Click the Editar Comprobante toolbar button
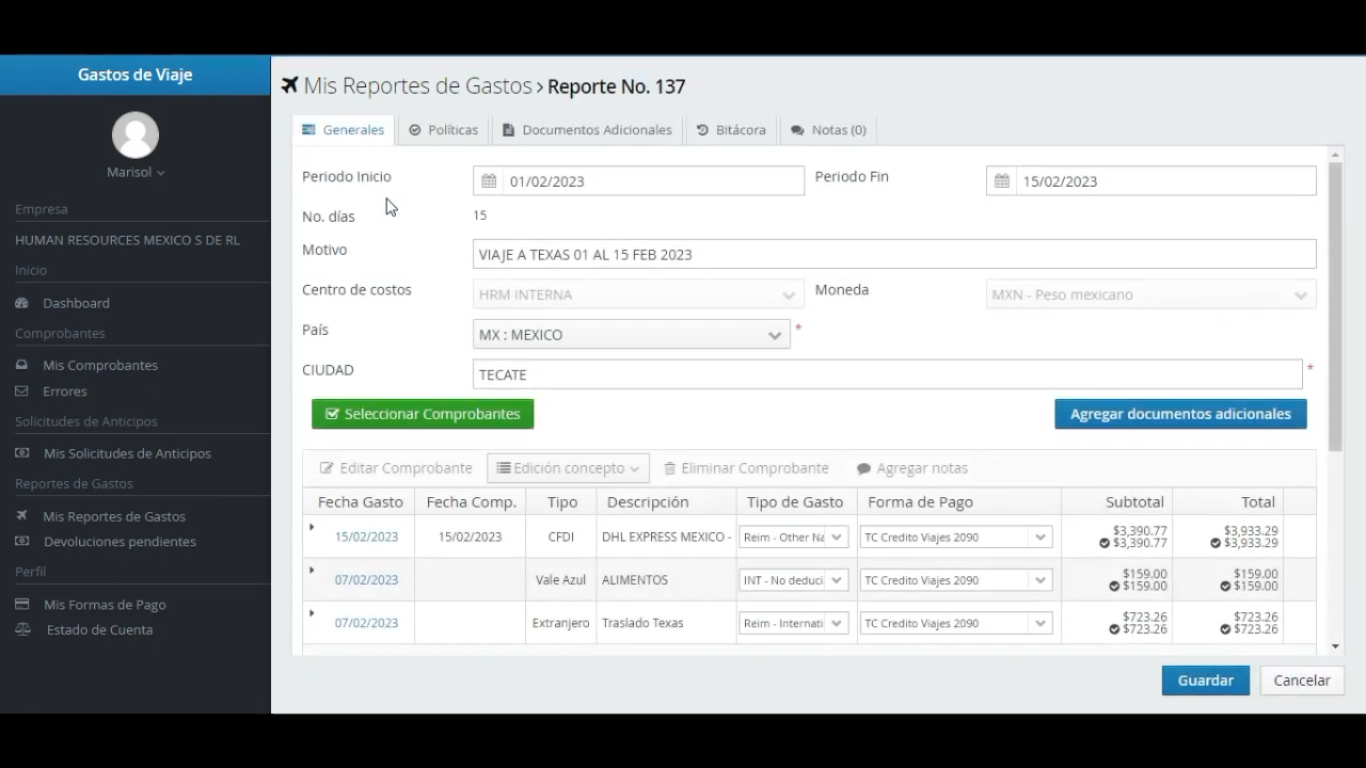Image resolution: width=1366 pixels, height=768 pixels. (396, 468)
